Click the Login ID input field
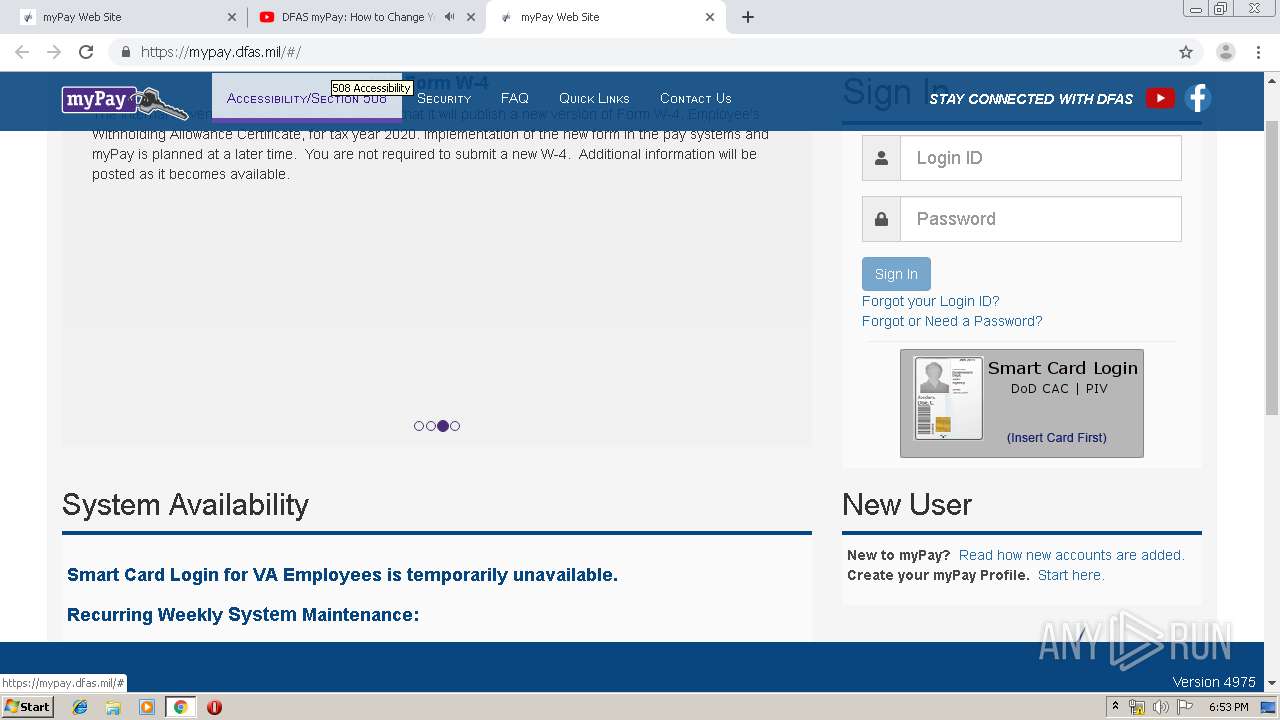Viewport: 1280px width, 720px height. [x=1041, y=158]
